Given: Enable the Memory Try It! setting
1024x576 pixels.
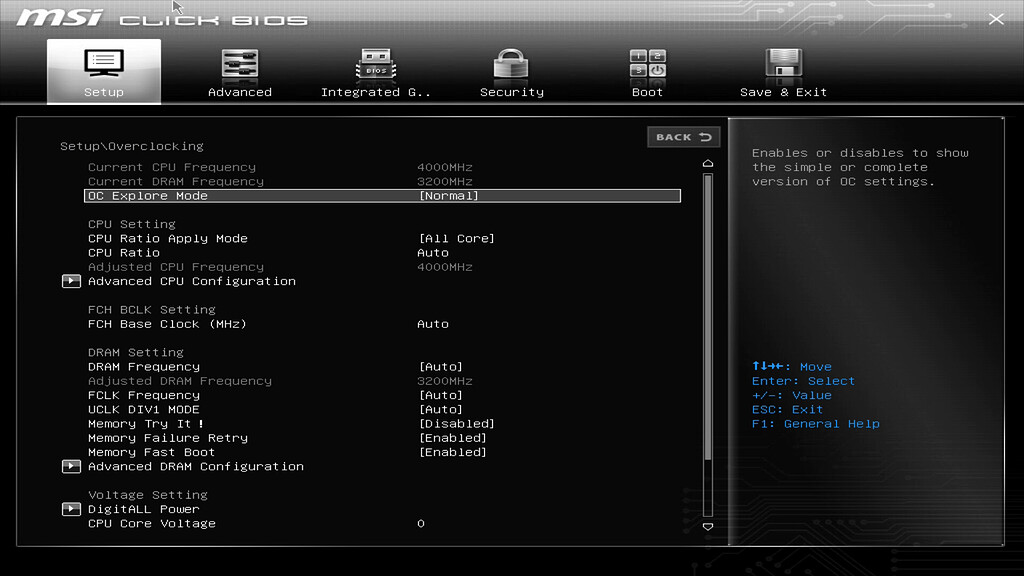Looking at the screenshot, I should [x=456, y=423].
